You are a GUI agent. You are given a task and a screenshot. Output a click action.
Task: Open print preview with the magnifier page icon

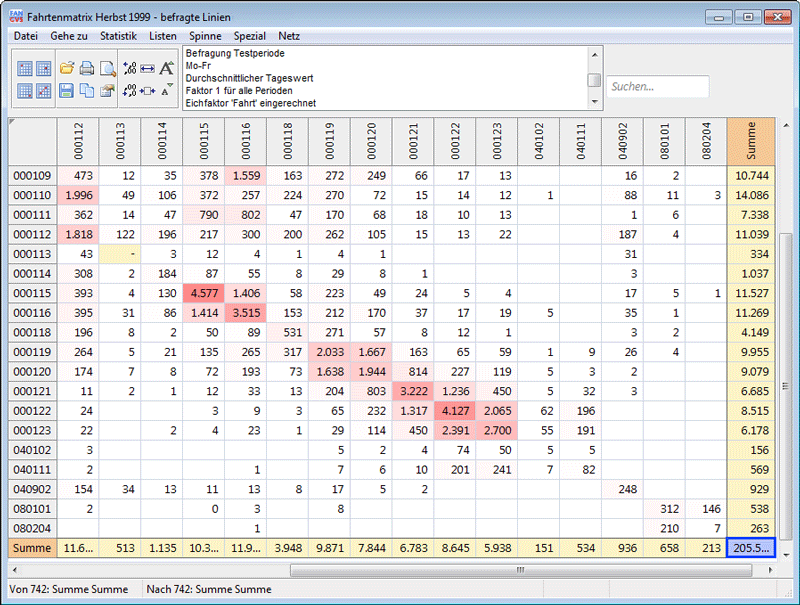click(x=107, y=68)
